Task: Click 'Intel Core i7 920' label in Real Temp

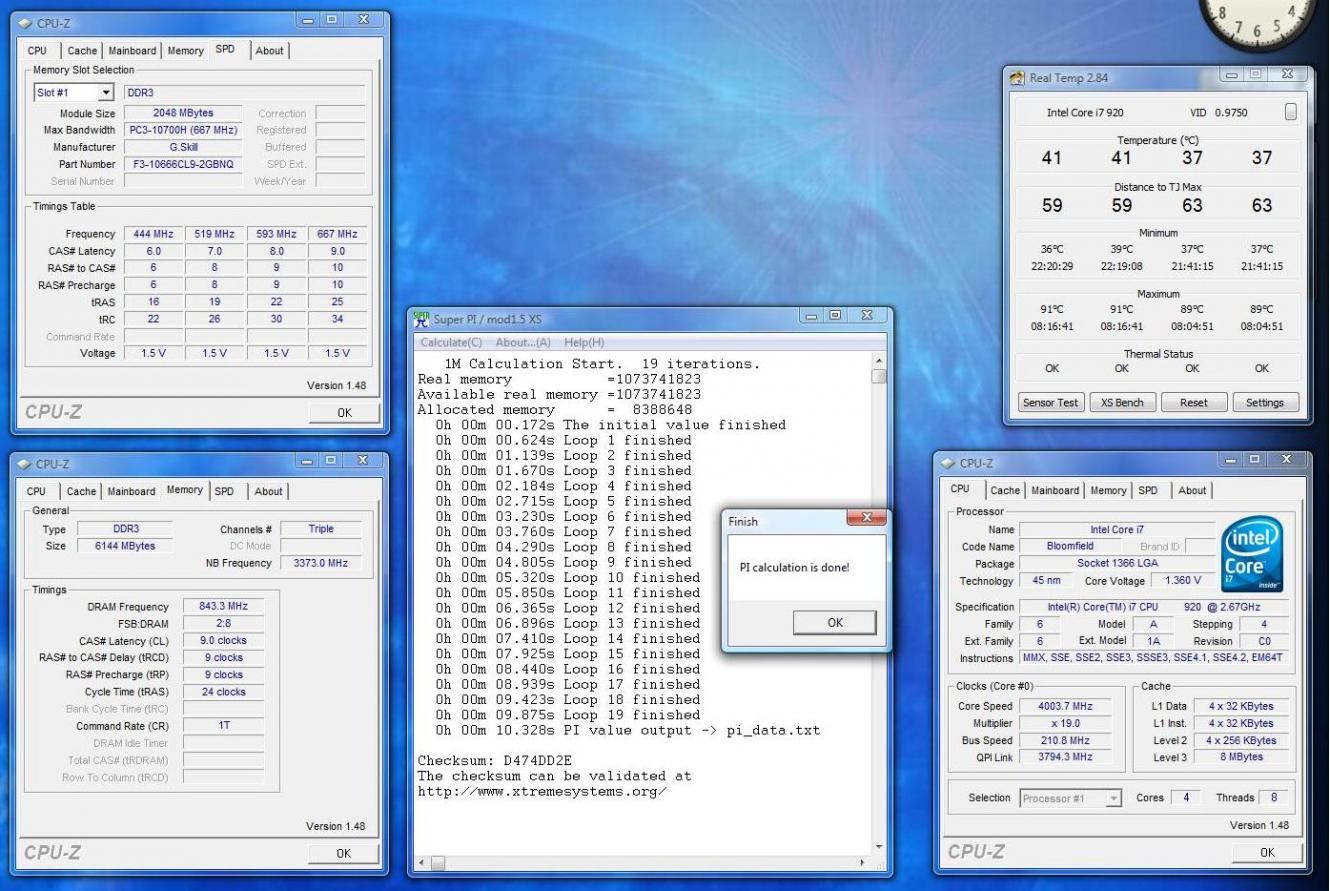Action: tap(1087, 113)
